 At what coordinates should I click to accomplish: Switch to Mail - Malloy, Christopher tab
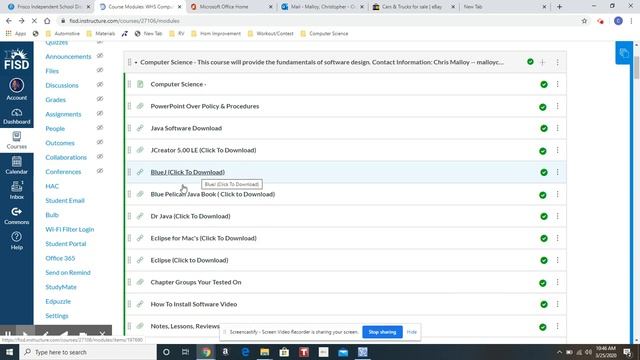click(322, 7)
